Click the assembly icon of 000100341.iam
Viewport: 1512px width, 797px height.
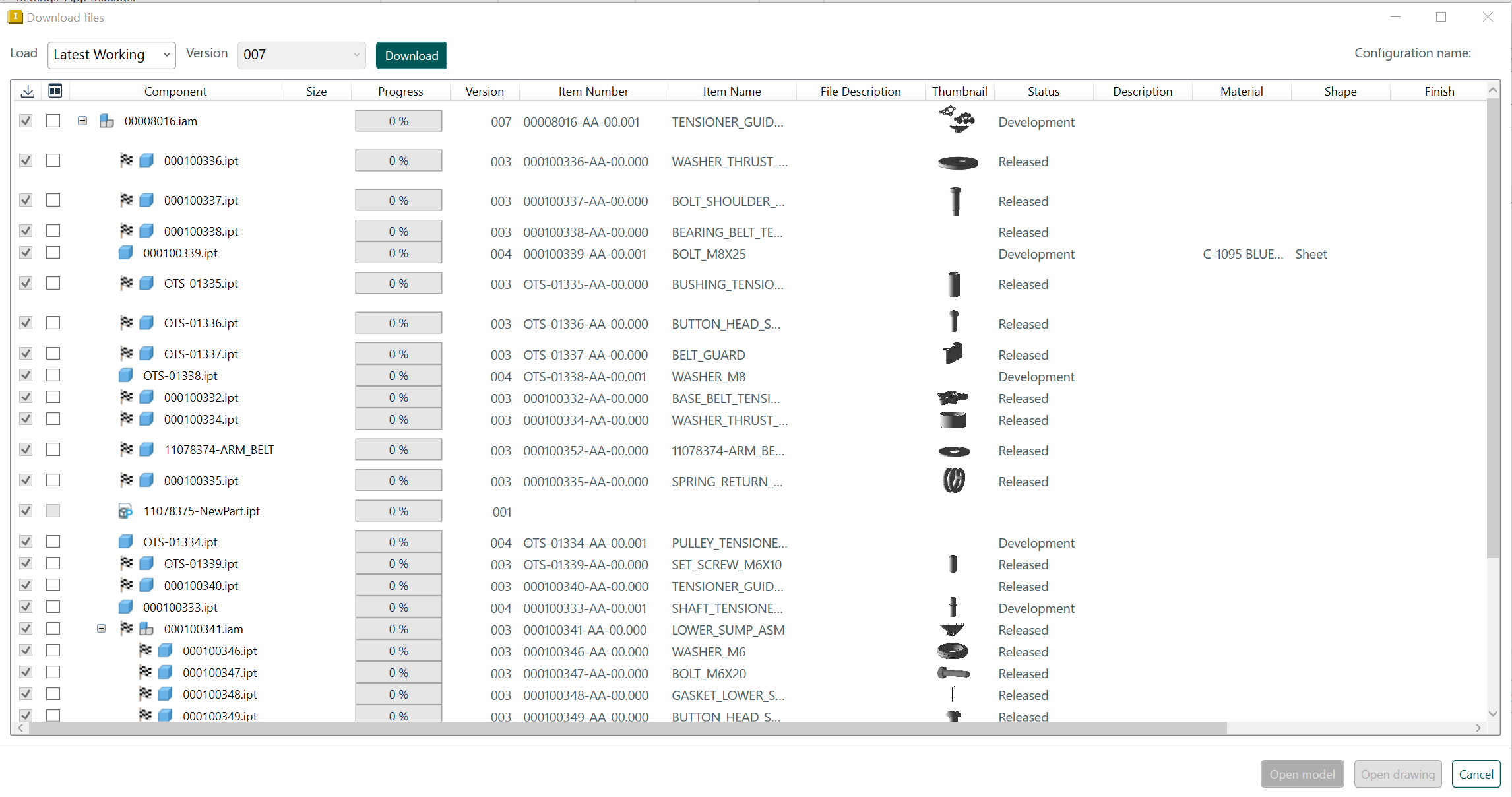pyautogui.click(x=146, y=629)
